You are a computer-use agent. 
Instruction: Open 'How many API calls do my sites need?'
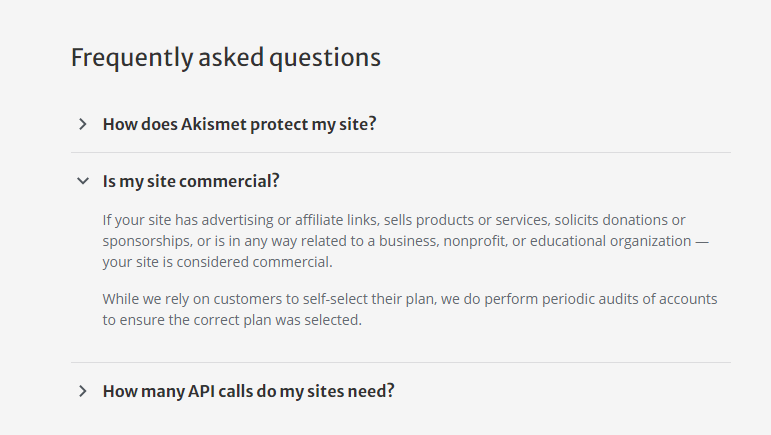pos(248,391)
